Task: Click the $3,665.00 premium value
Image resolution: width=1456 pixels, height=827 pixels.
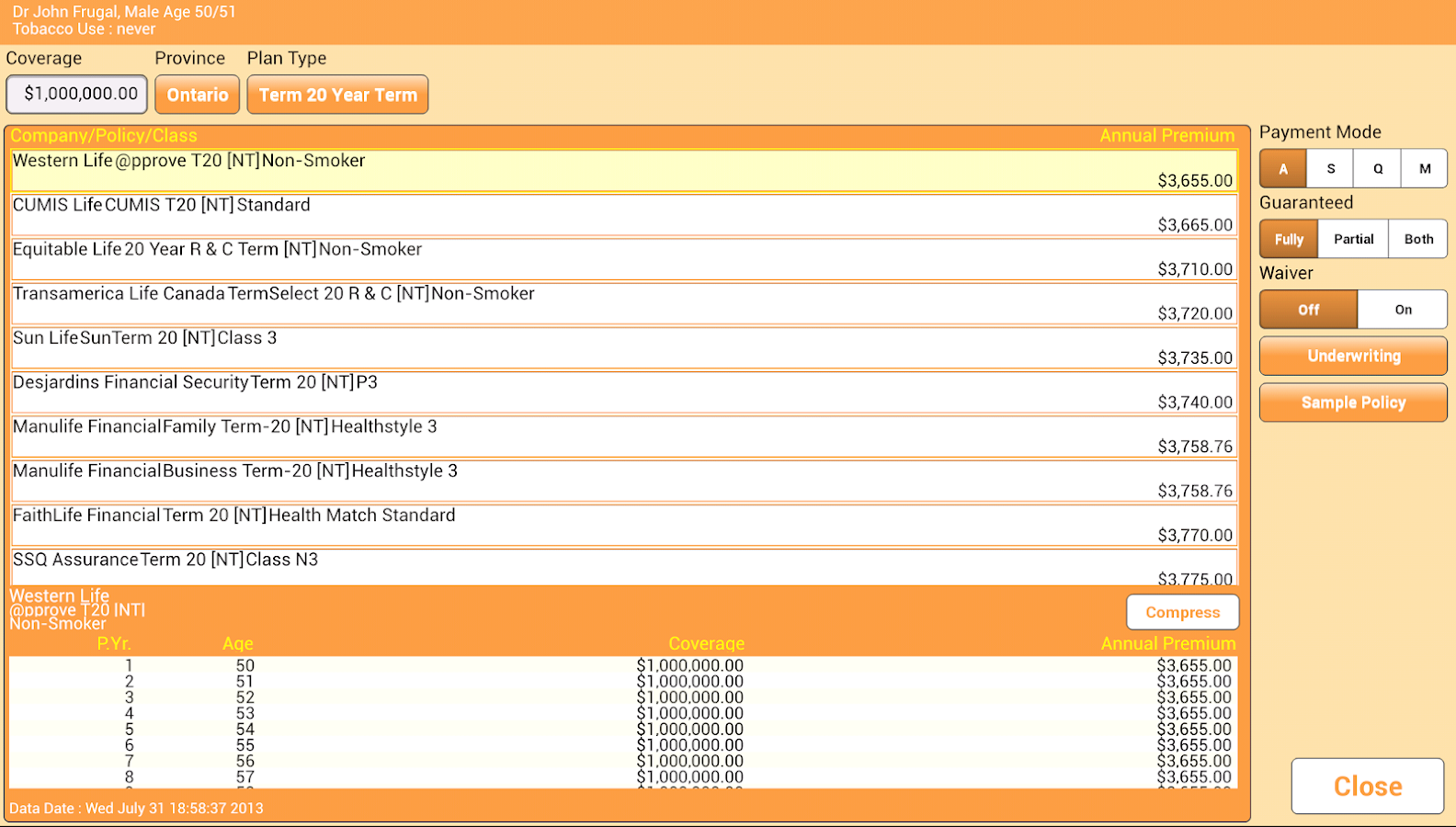Action: click(1195, 225)
